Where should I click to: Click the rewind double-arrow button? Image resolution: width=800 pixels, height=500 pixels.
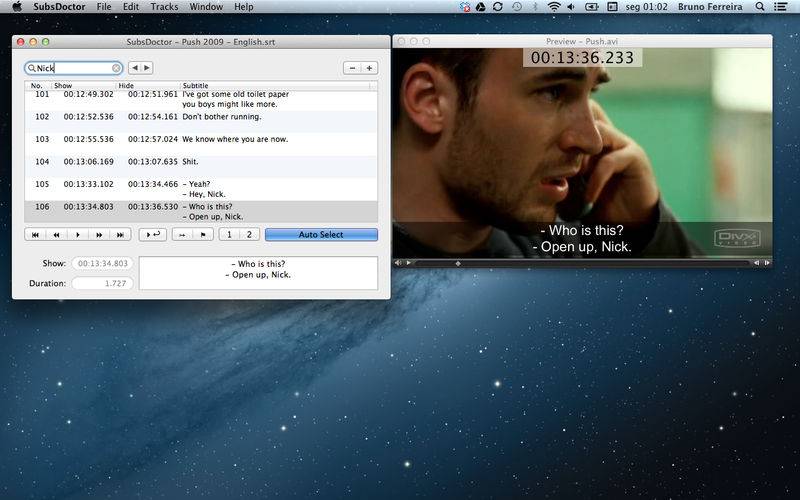(x=56, y=235)
